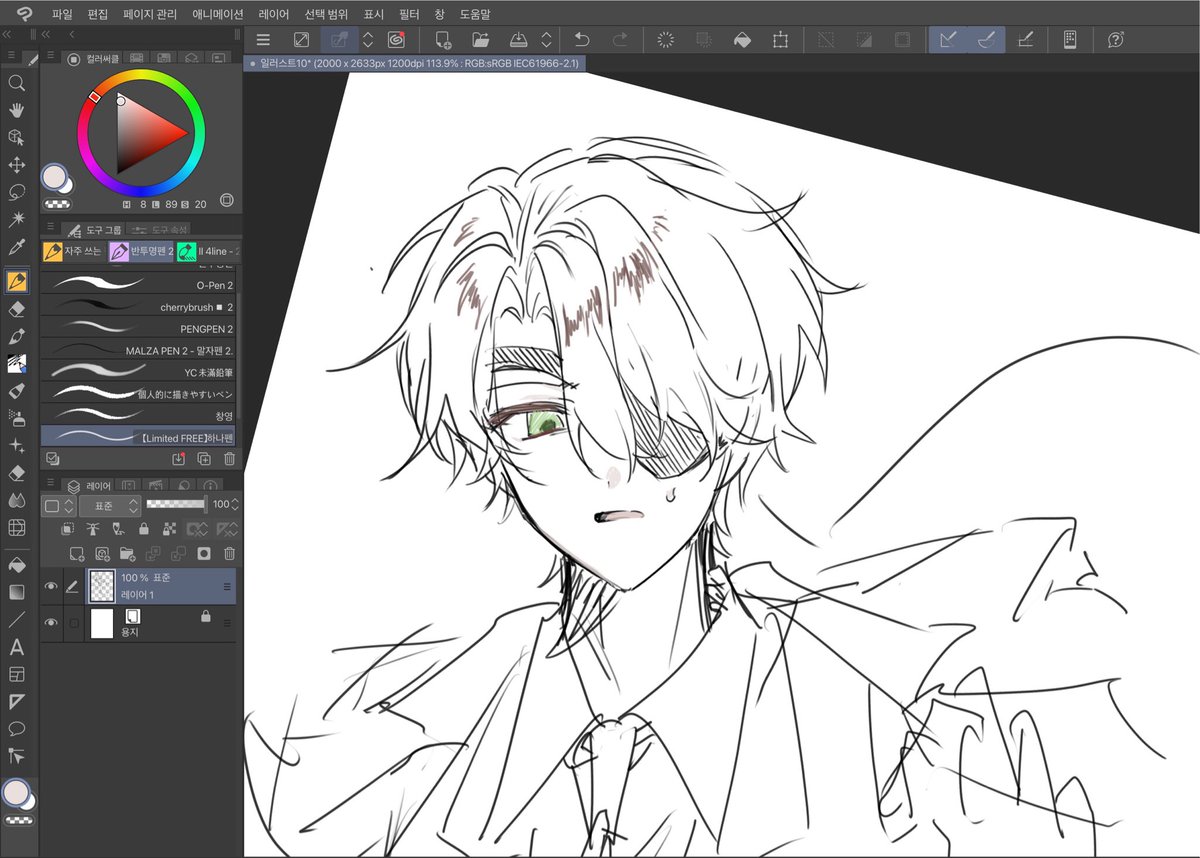
Task: Open the Clip Studio swirl icon
Action: click(x=396, y=40)
